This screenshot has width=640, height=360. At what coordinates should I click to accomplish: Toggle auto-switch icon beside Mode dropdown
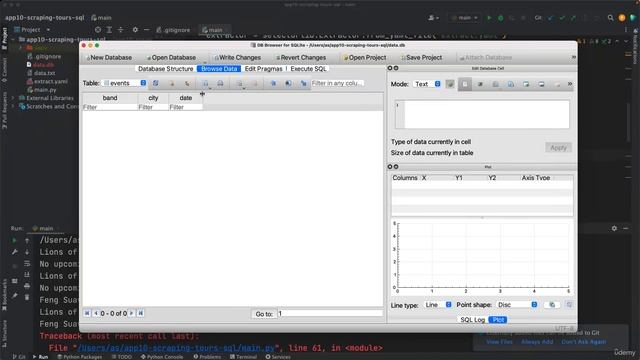(x=450, y=84)
